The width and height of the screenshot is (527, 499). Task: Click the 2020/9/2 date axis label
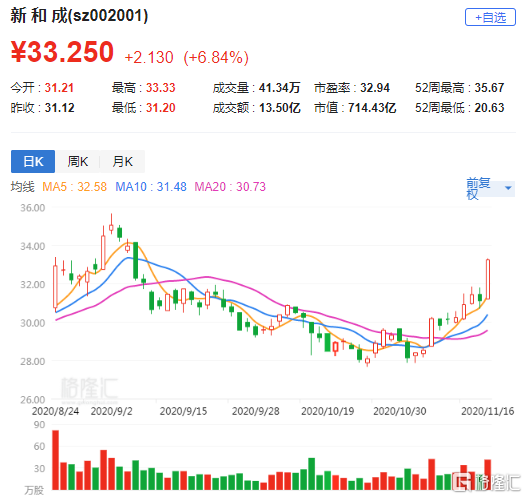[x=112, y=411]
